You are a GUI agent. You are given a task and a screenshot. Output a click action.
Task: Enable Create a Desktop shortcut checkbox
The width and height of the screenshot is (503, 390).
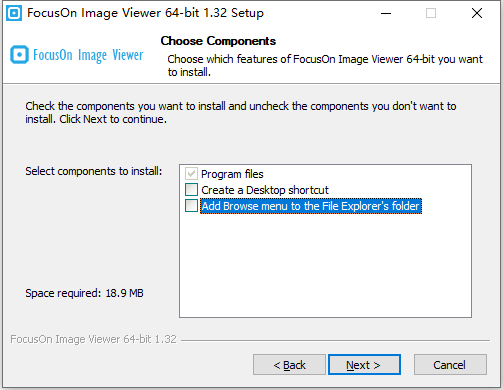click(191, 190)
